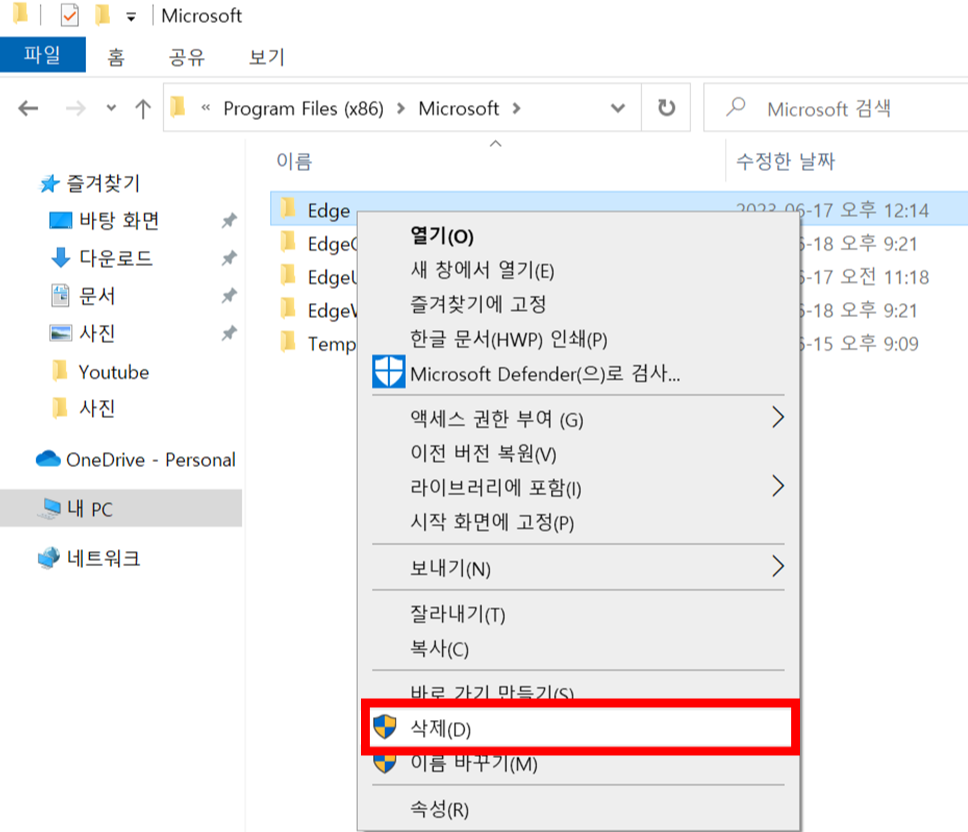Click the Edge folder icon in the file list

pos(290,210)
